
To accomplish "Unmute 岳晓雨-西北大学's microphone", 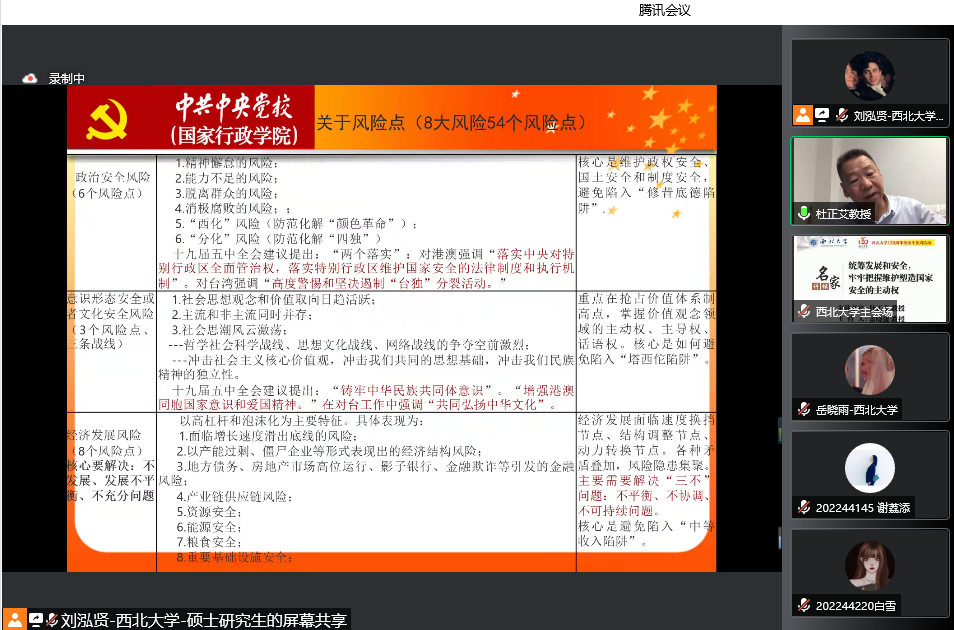I will click(803, 408).
